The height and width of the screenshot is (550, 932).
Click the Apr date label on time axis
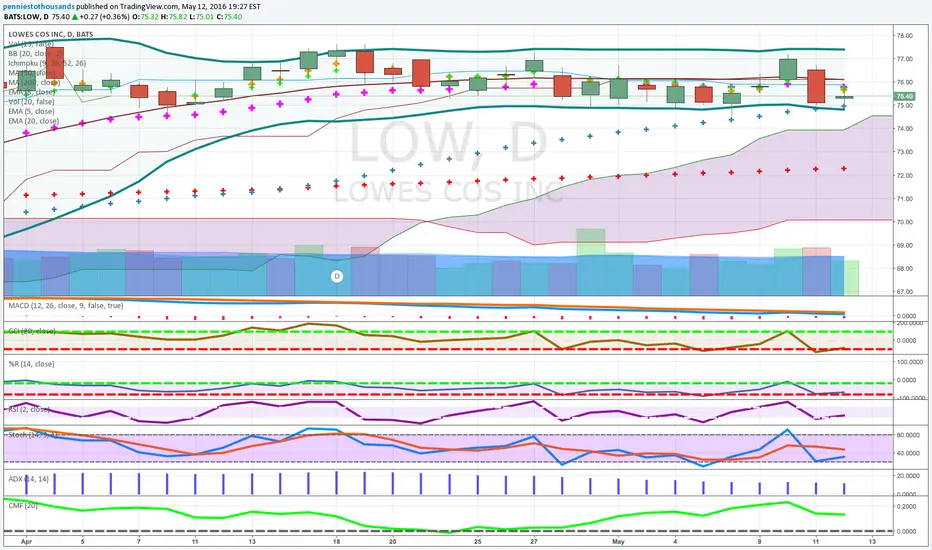(26, 542)
